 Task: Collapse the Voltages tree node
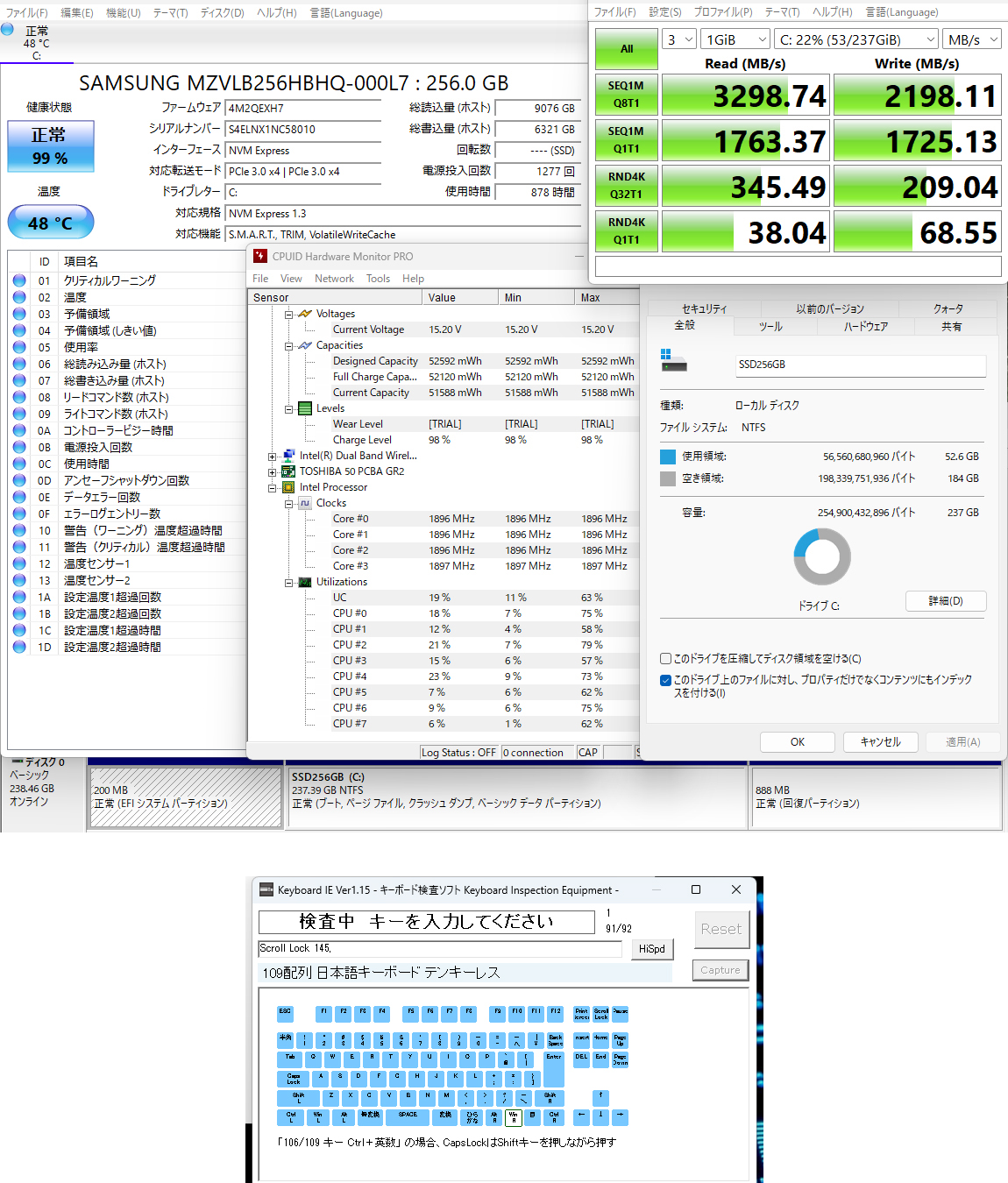[x=288, y=314]
